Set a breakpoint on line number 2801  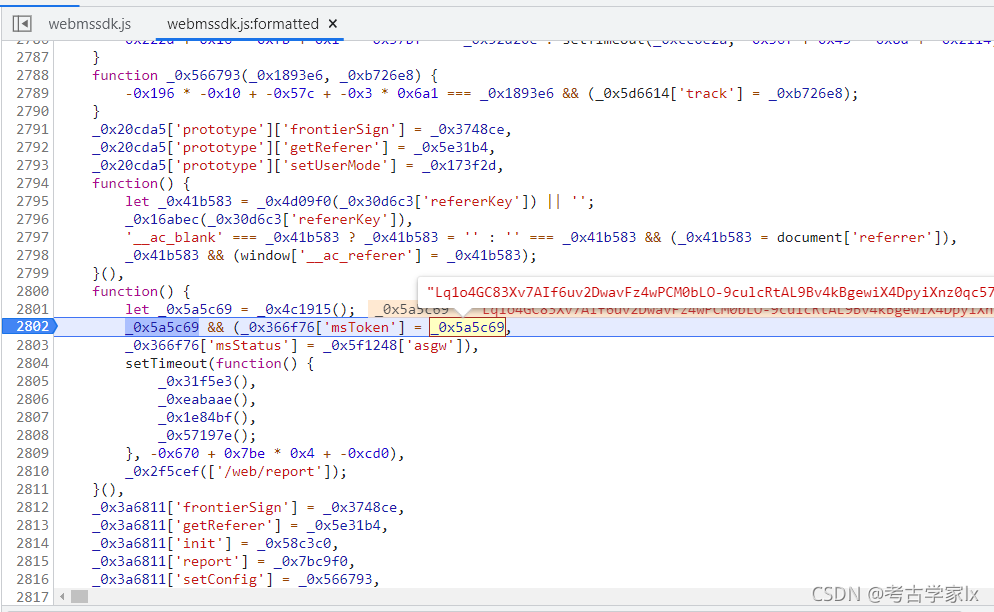point(32,309)
